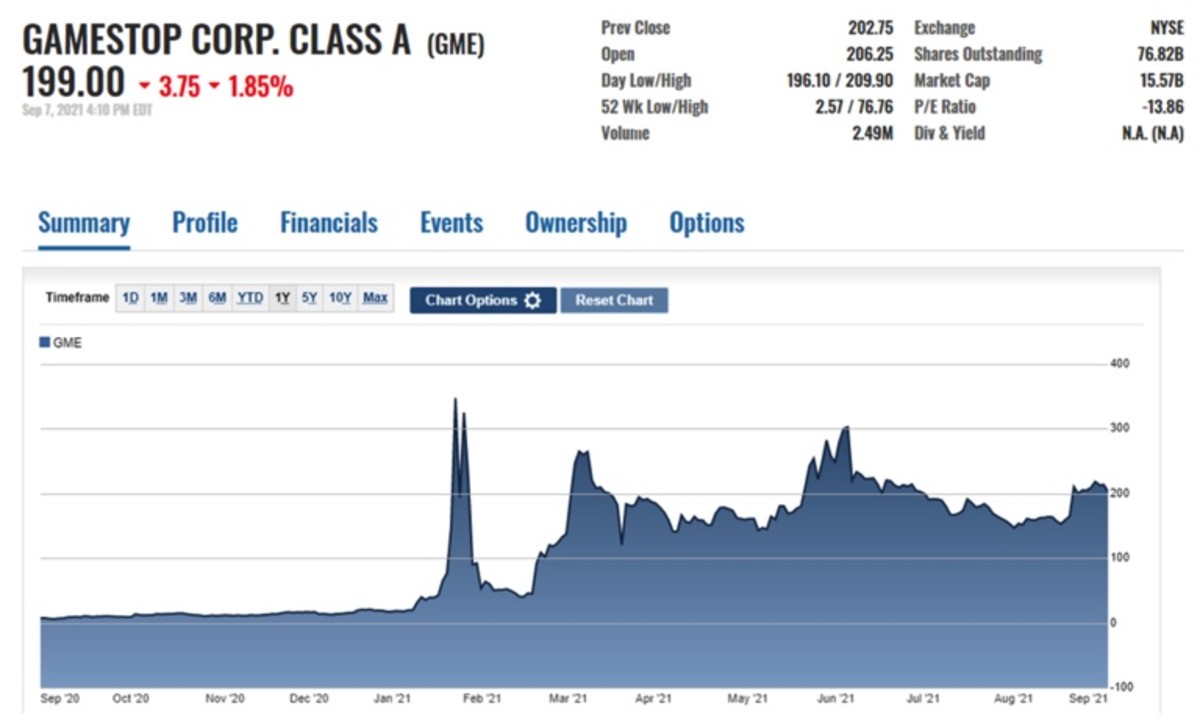Set timeframe to 1M

[158, 298]
